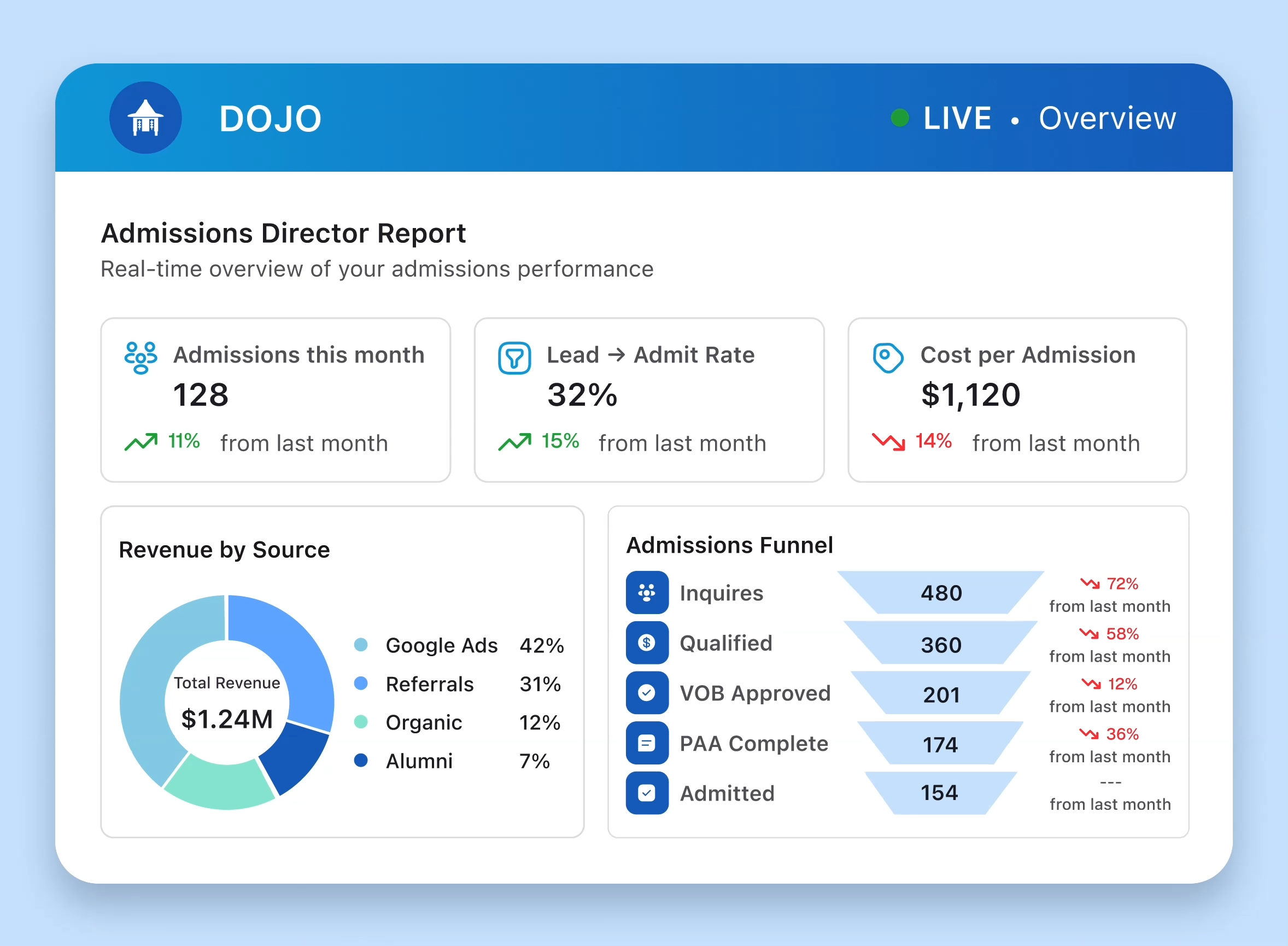This screenshot has width=1288, height=946.
Task: Select the Admissions this month card value 128
Action: pos(201,395)
